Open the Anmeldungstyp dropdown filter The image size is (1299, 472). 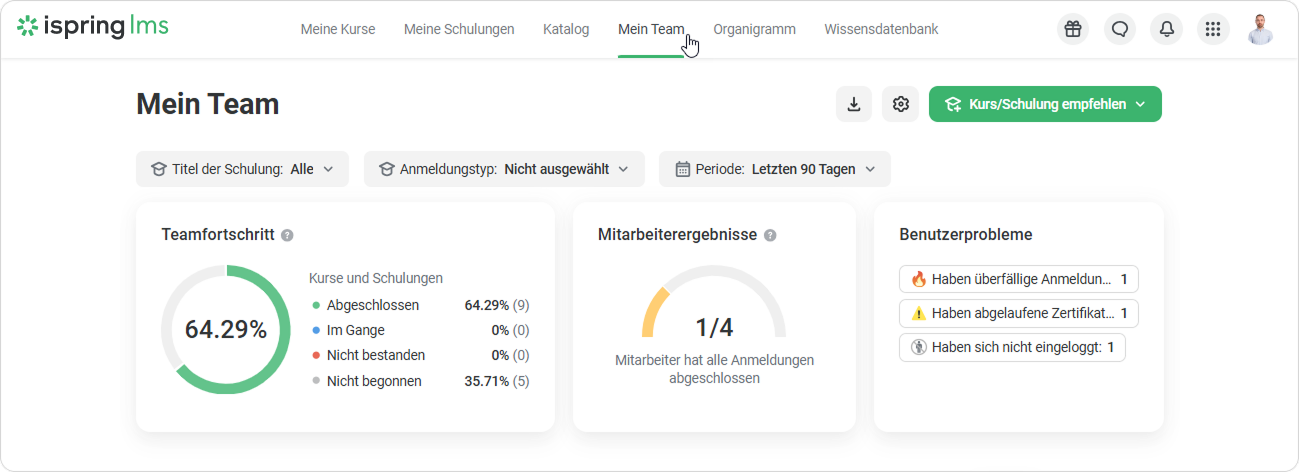click(504, 169)
